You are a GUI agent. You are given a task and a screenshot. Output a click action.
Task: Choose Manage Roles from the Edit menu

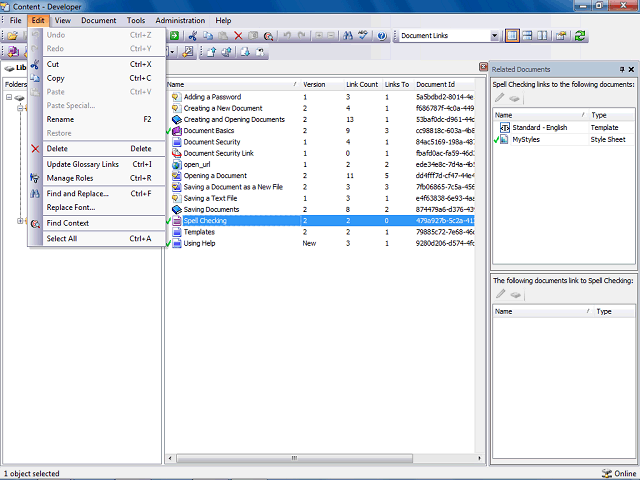(x=97, y=178)
